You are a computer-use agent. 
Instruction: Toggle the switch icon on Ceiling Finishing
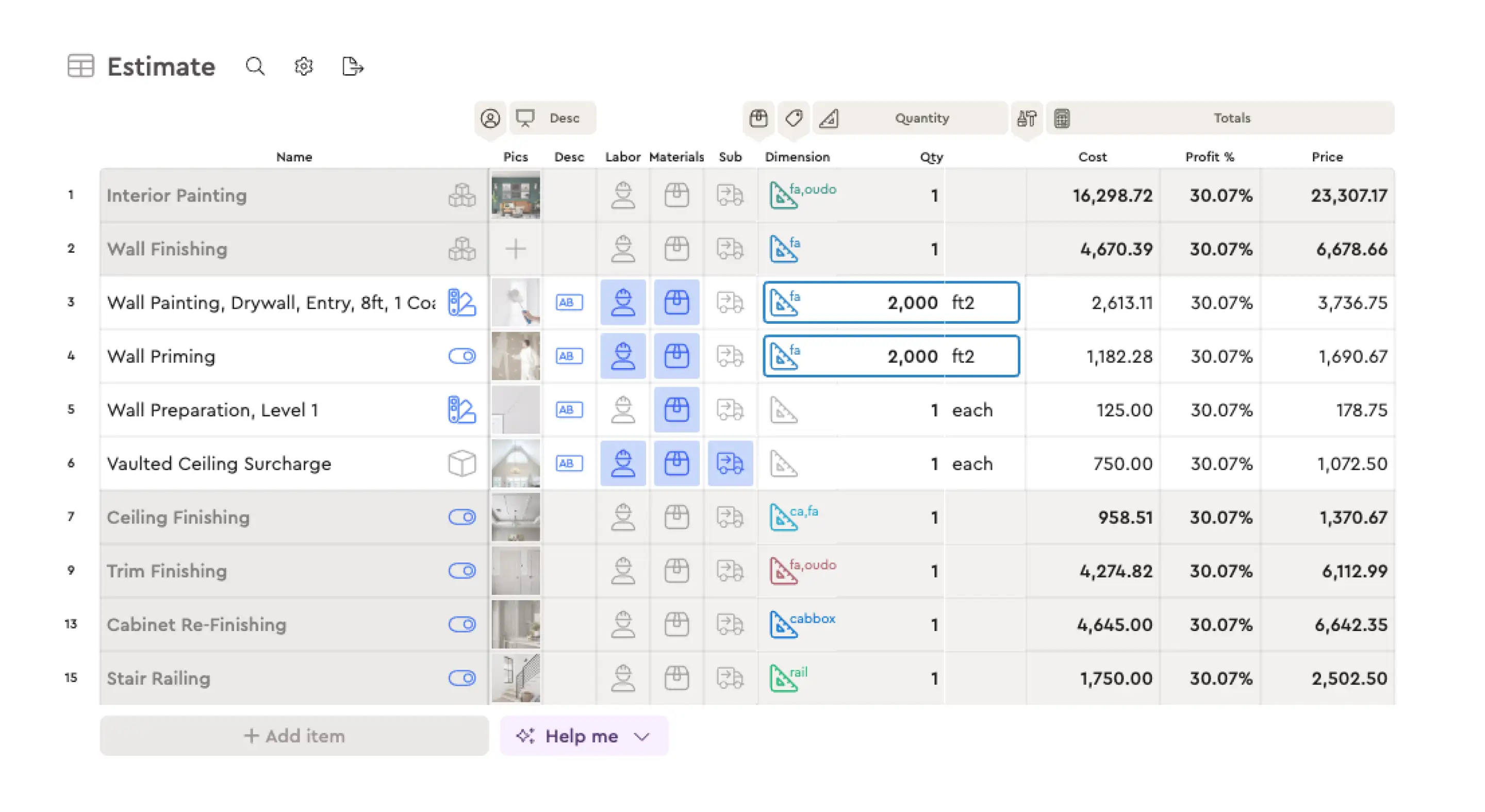coord(462,517)
